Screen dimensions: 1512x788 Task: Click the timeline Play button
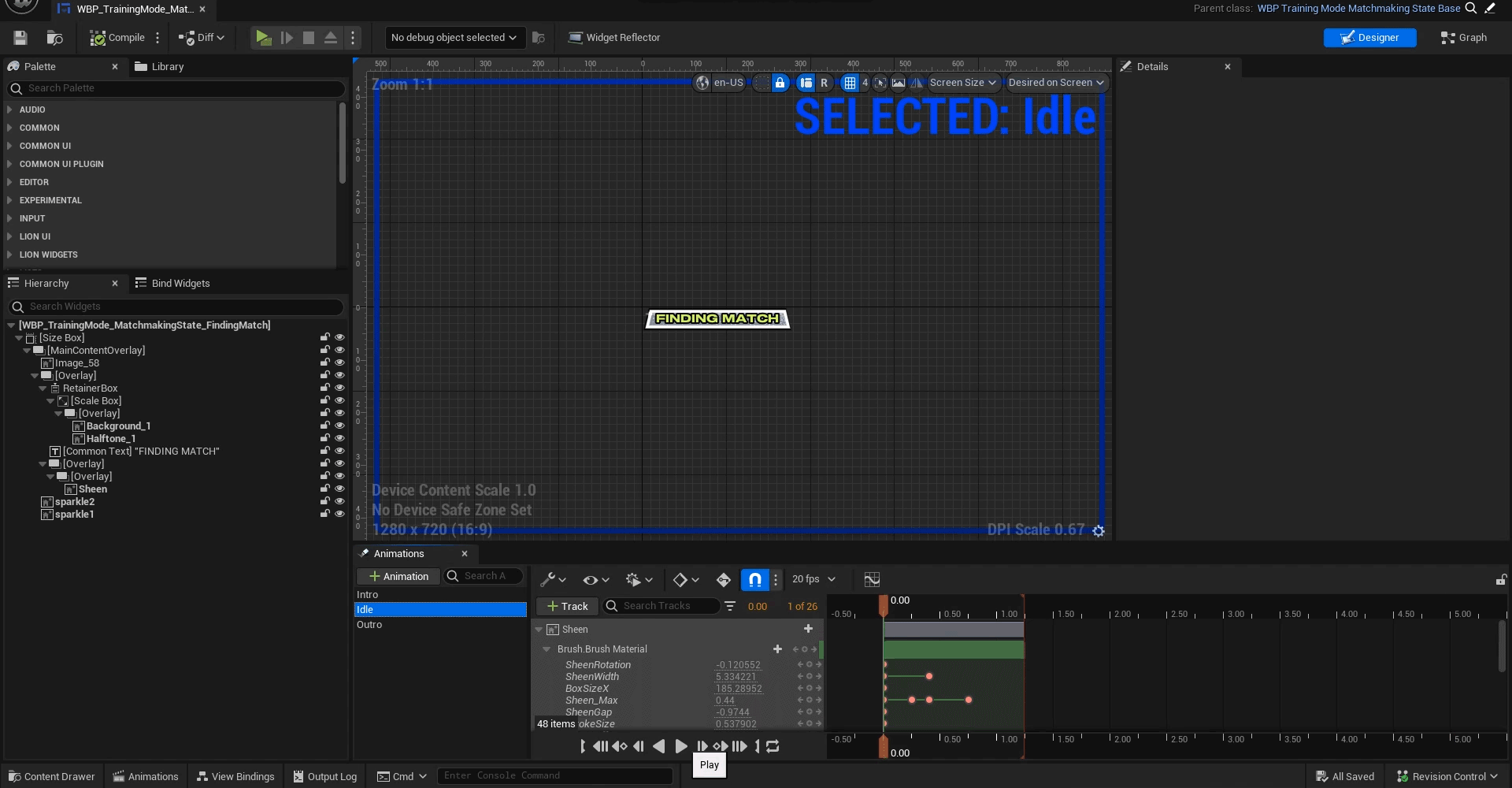[x=681, y=746]
